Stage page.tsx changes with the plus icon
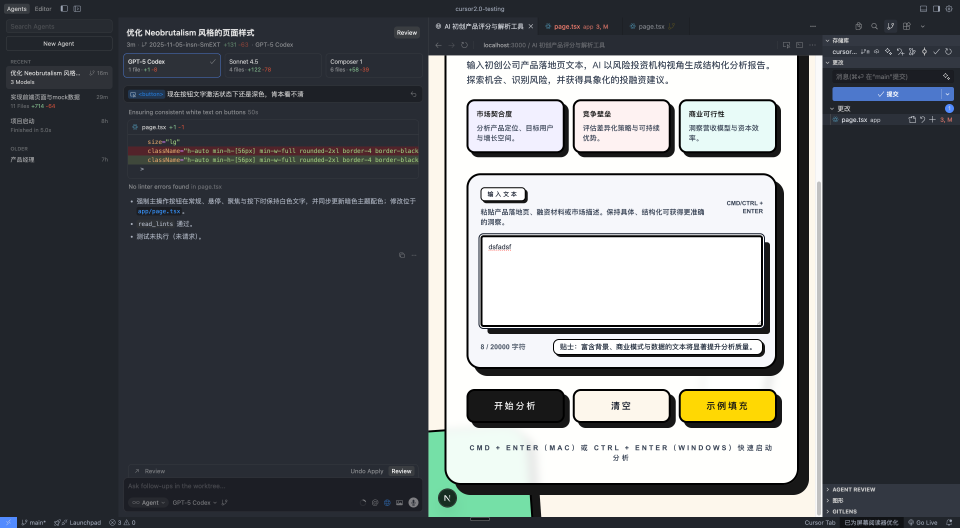Image resolution: width=960 pixels, height=528 pixels. click(932, 120)
